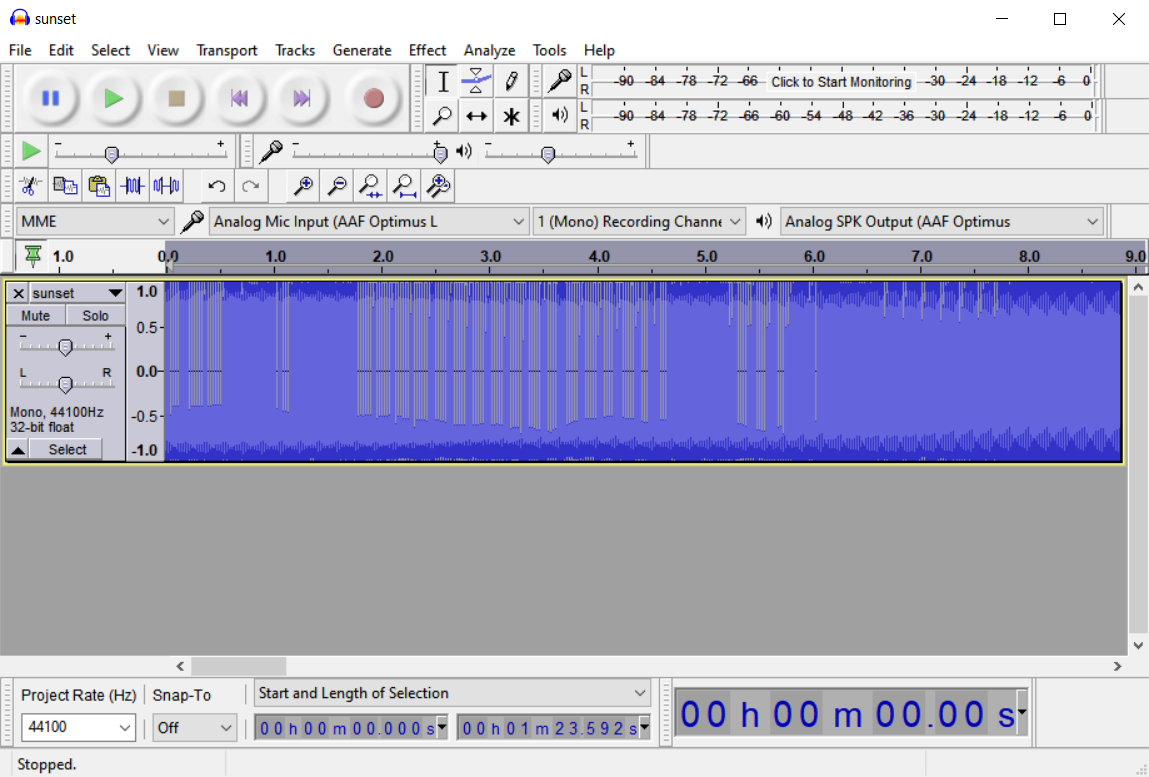
Task: Open the Analog SPK Output device dropdown
Action: (x=942, y=221)
